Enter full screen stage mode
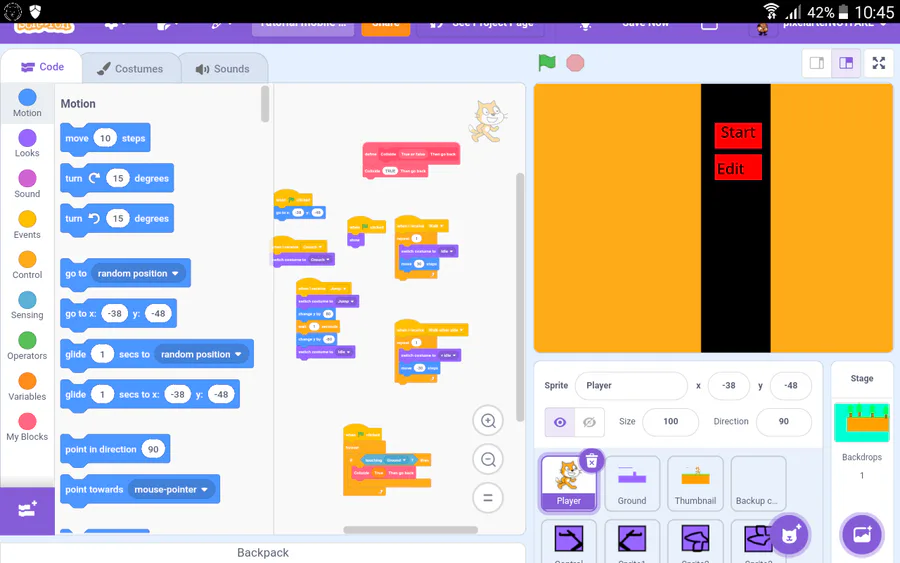 [x=879, y=63]
